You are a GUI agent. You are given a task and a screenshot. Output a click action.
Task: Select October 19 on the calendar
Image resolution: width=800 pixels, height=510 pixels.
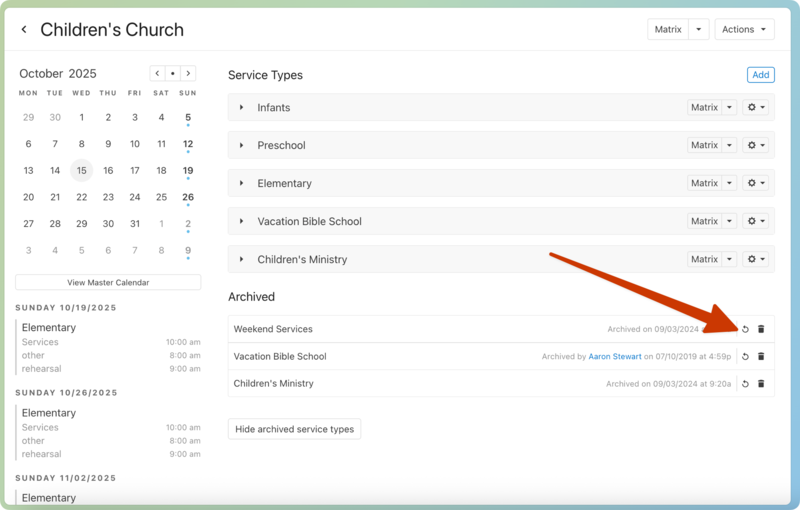coord(188,171)
